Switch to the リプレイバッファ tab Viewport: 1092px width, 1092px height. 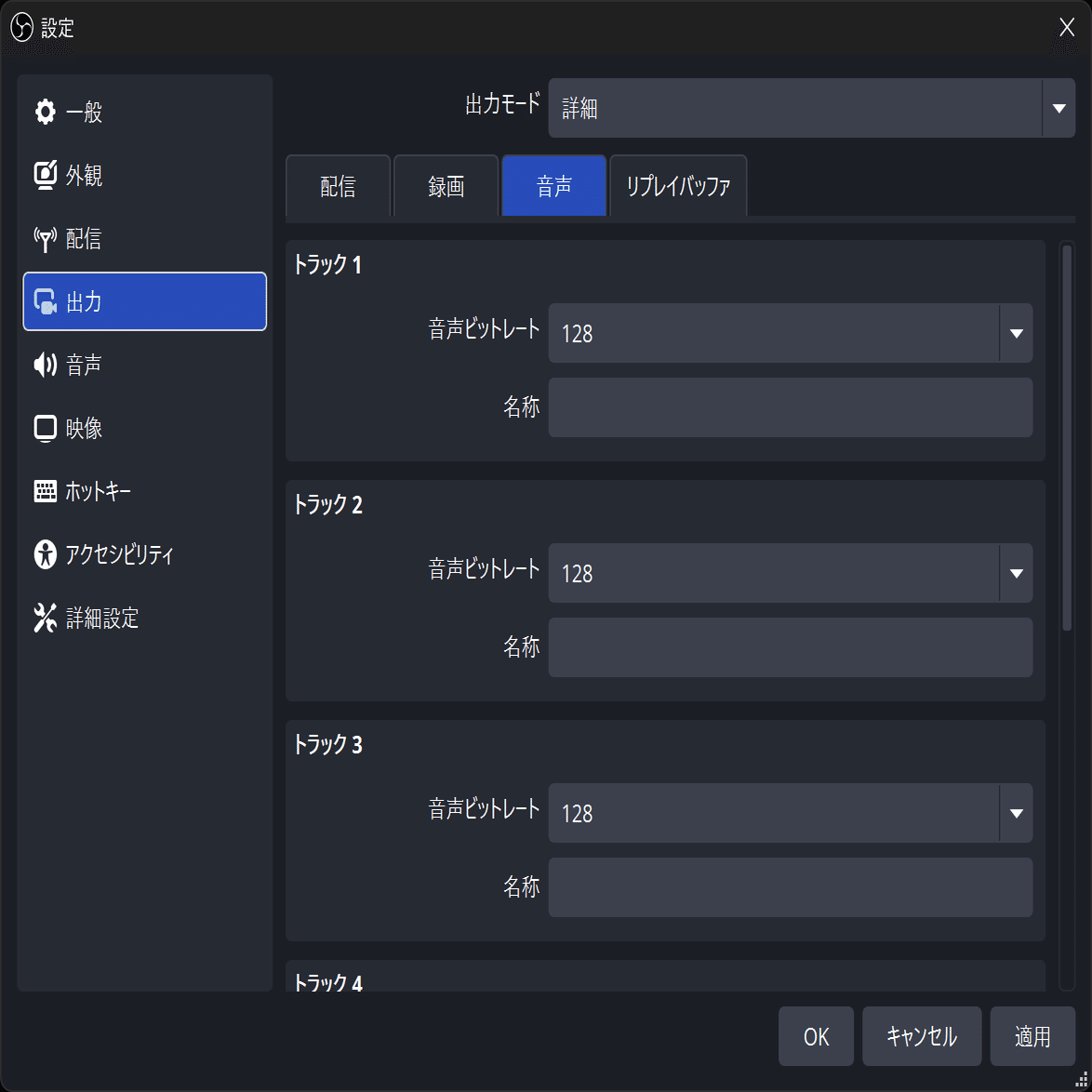[x=678, y=186]
